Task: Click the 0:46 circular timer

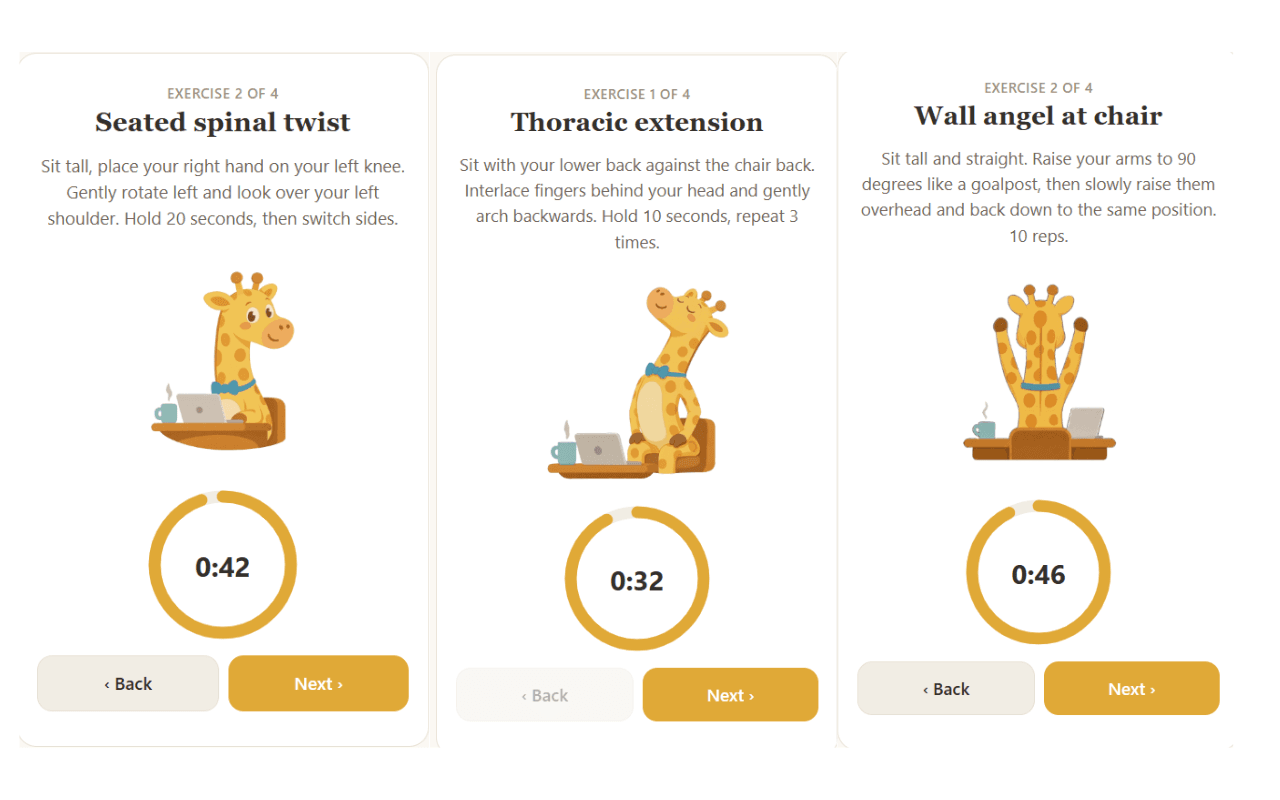Action: (x=1038, y=573)
